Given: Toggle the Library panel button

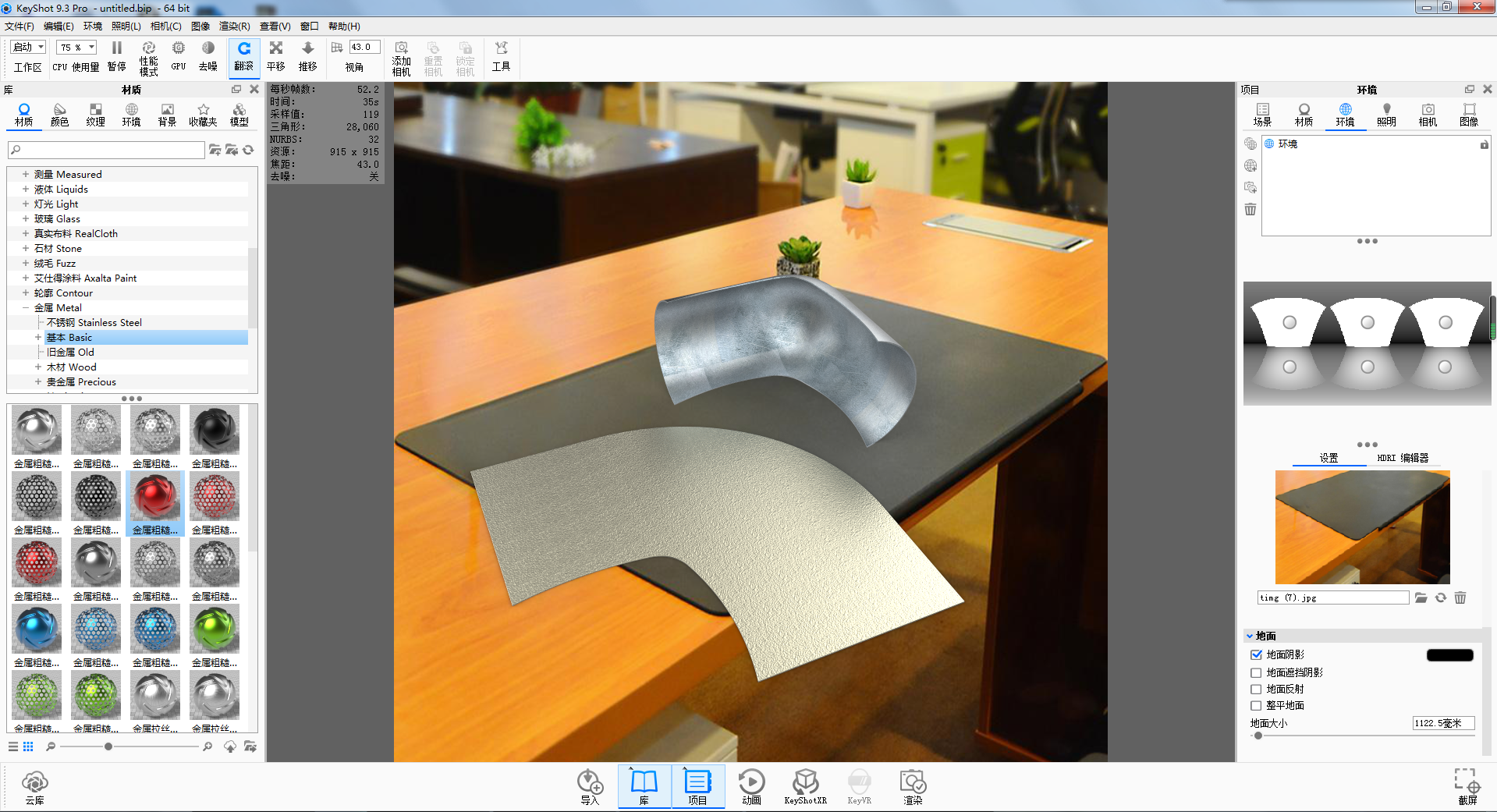Looking at the screenshot, I should click(644, 787).
